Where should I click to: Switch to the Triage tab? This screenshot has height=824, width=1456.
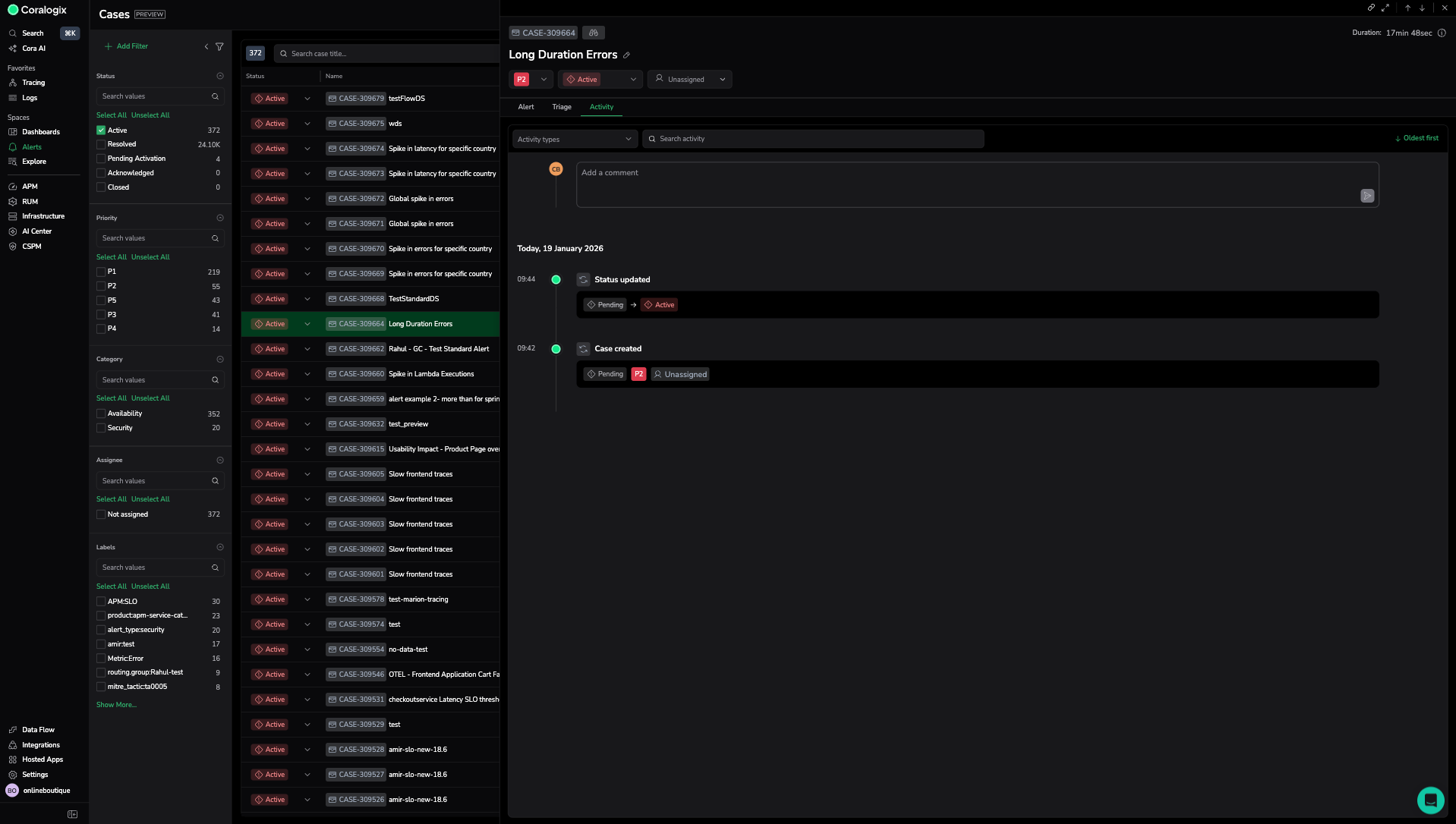[x=562, y=107]
